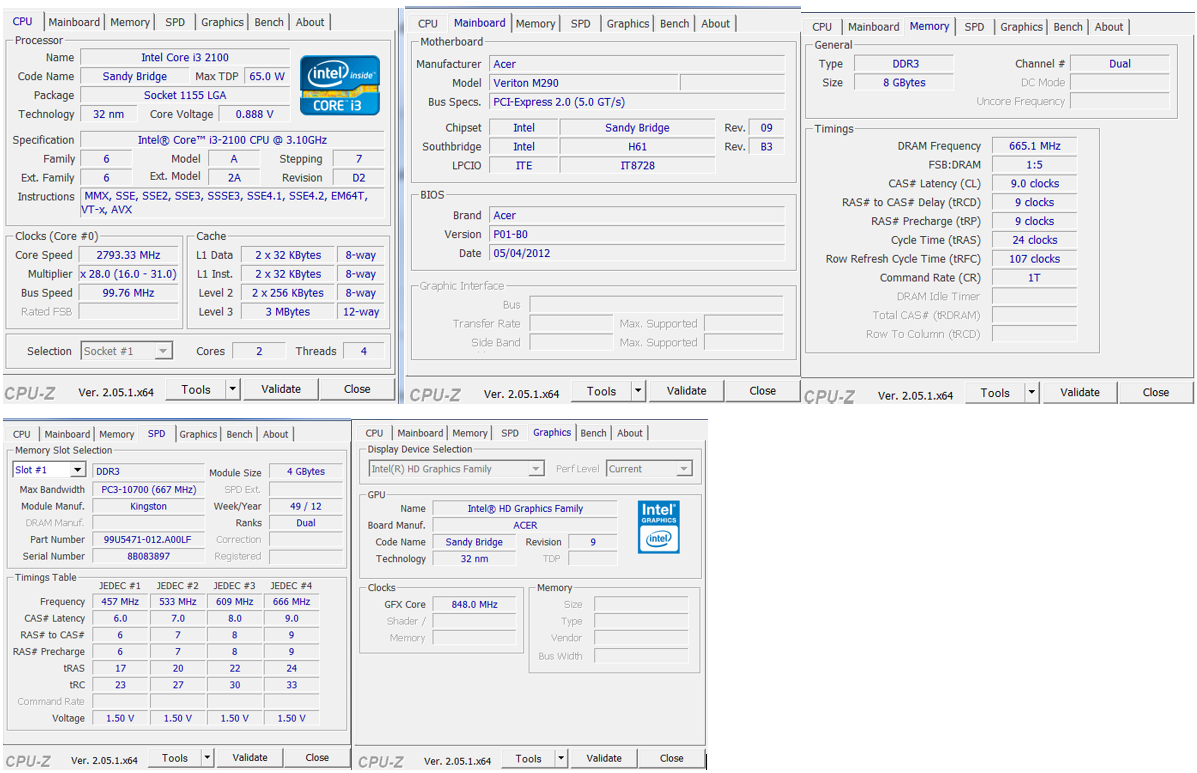The height and width of the screenshot is (773, 1197).
Task: Click Tools button in the Memory window
Action: click(995, 392)
